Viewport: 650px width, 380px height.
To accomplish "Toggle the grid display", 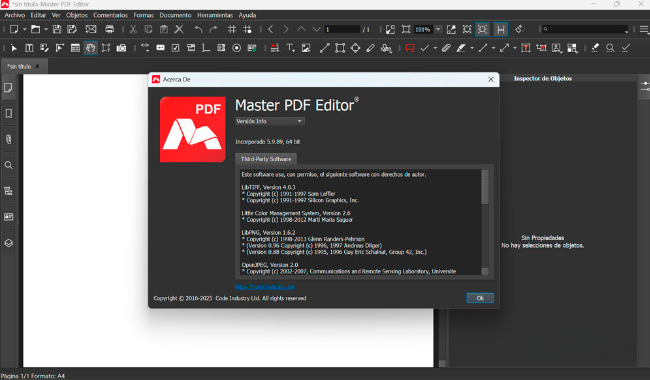I will pos(232,29).
